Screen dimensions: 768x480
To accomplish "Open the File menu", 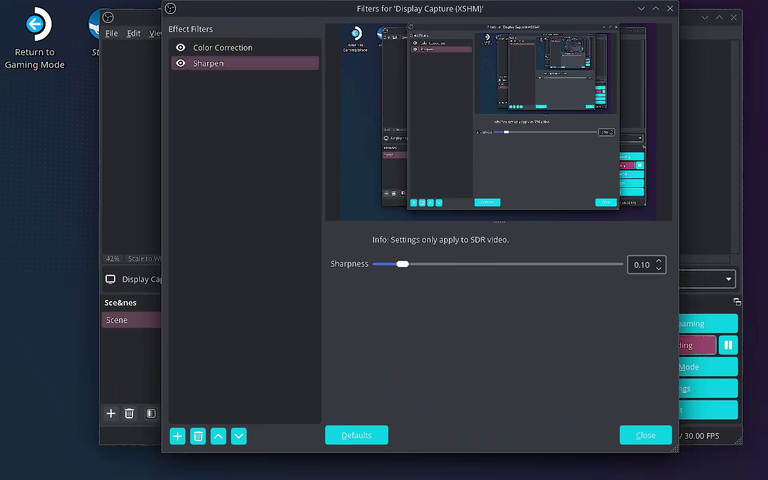I will (112, 33).
